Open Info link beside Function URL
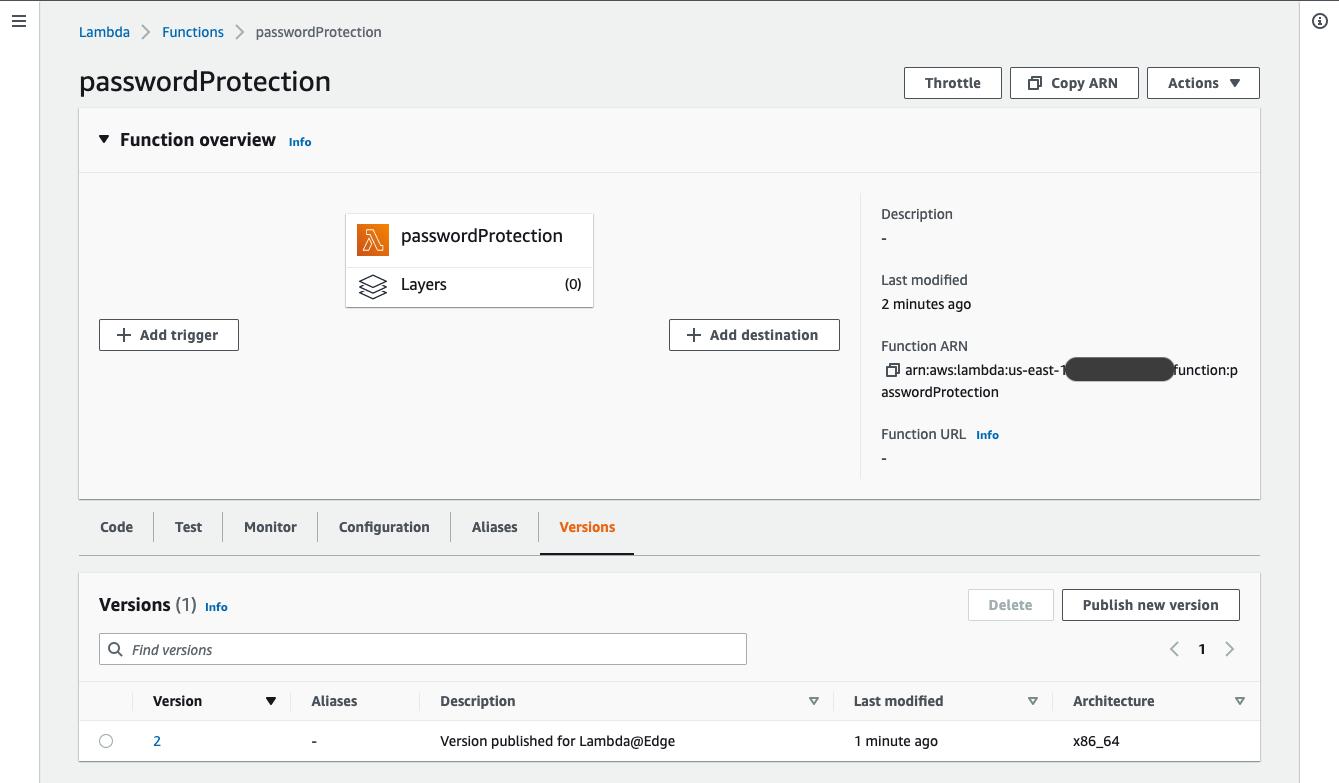1339x783 pixels. 987,435
